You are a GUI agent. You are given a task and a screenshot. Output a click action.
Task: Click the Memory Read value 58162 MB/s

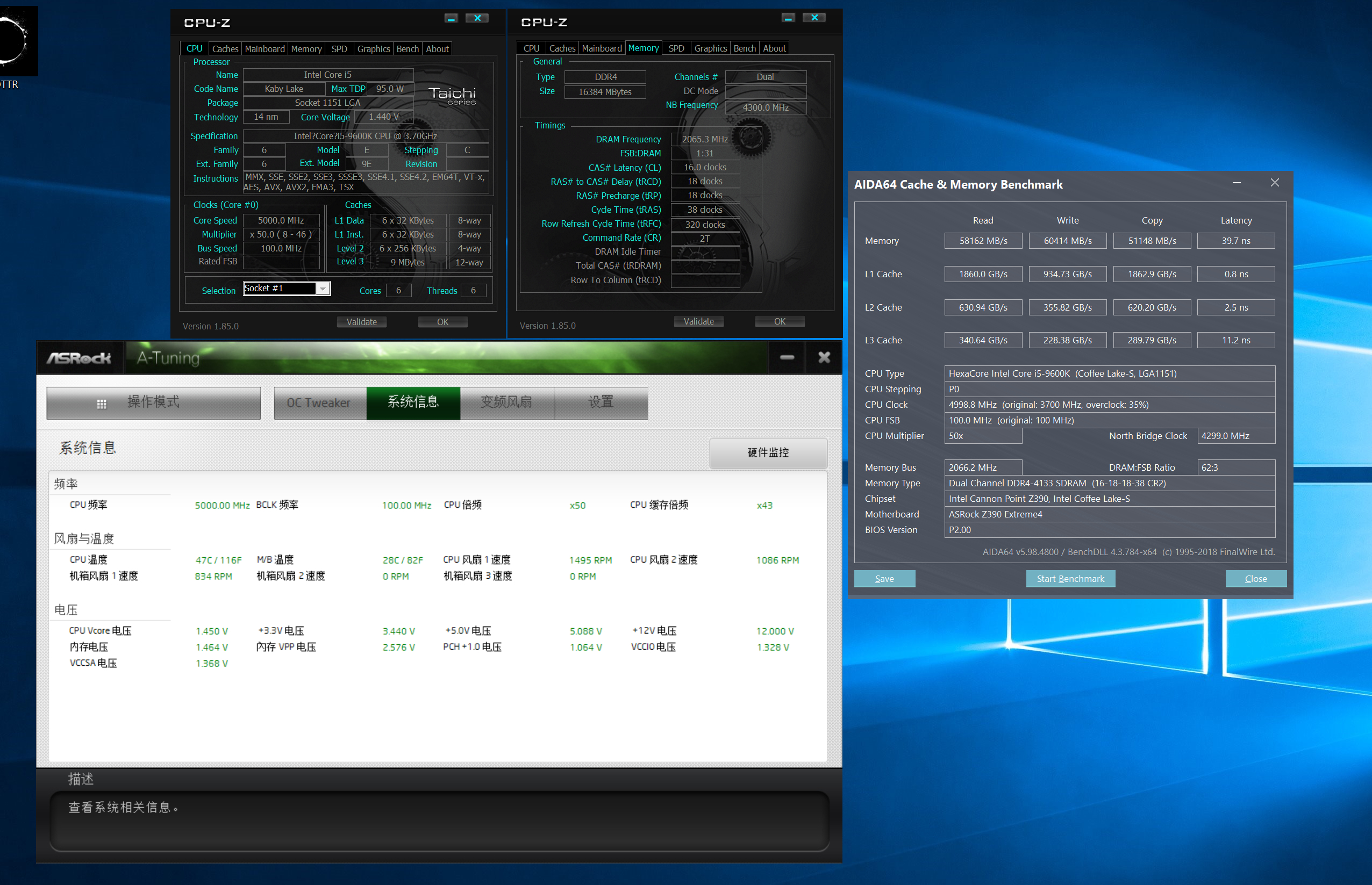[x=983, y=241]
